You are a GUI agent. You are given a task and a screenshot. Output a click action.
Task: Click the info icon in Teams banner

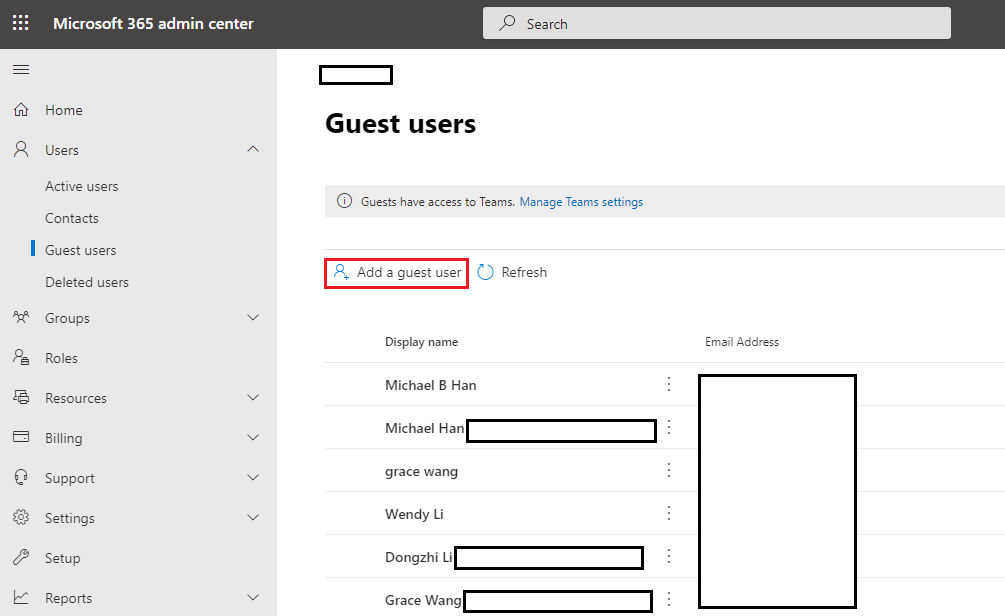pos(344,201)
